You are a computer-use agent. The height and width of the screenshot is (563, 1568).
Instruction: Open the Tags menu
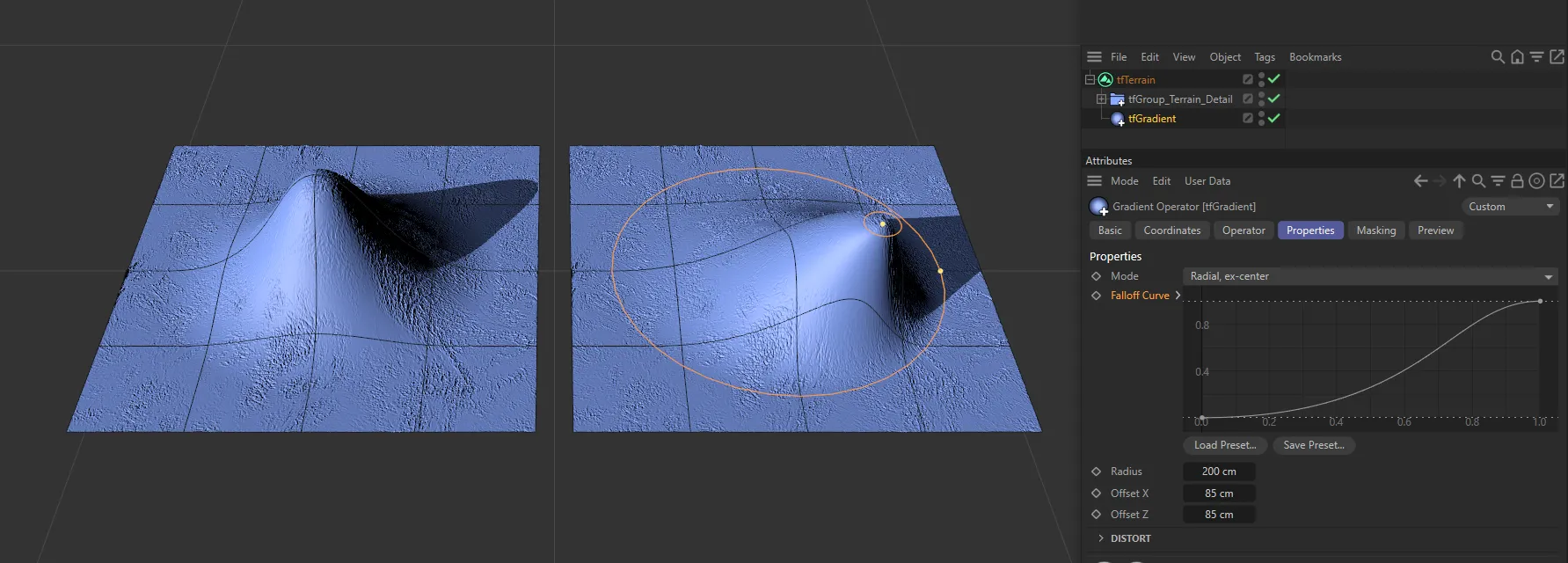pos(1265,57)
